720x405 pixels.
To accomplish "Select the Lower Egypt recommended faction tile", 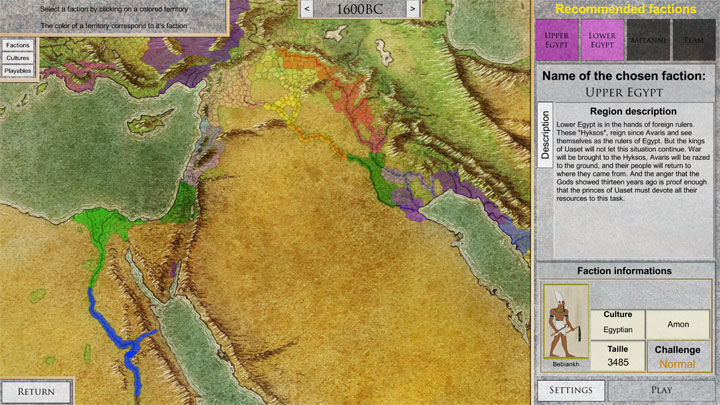I will coord(602,42).
